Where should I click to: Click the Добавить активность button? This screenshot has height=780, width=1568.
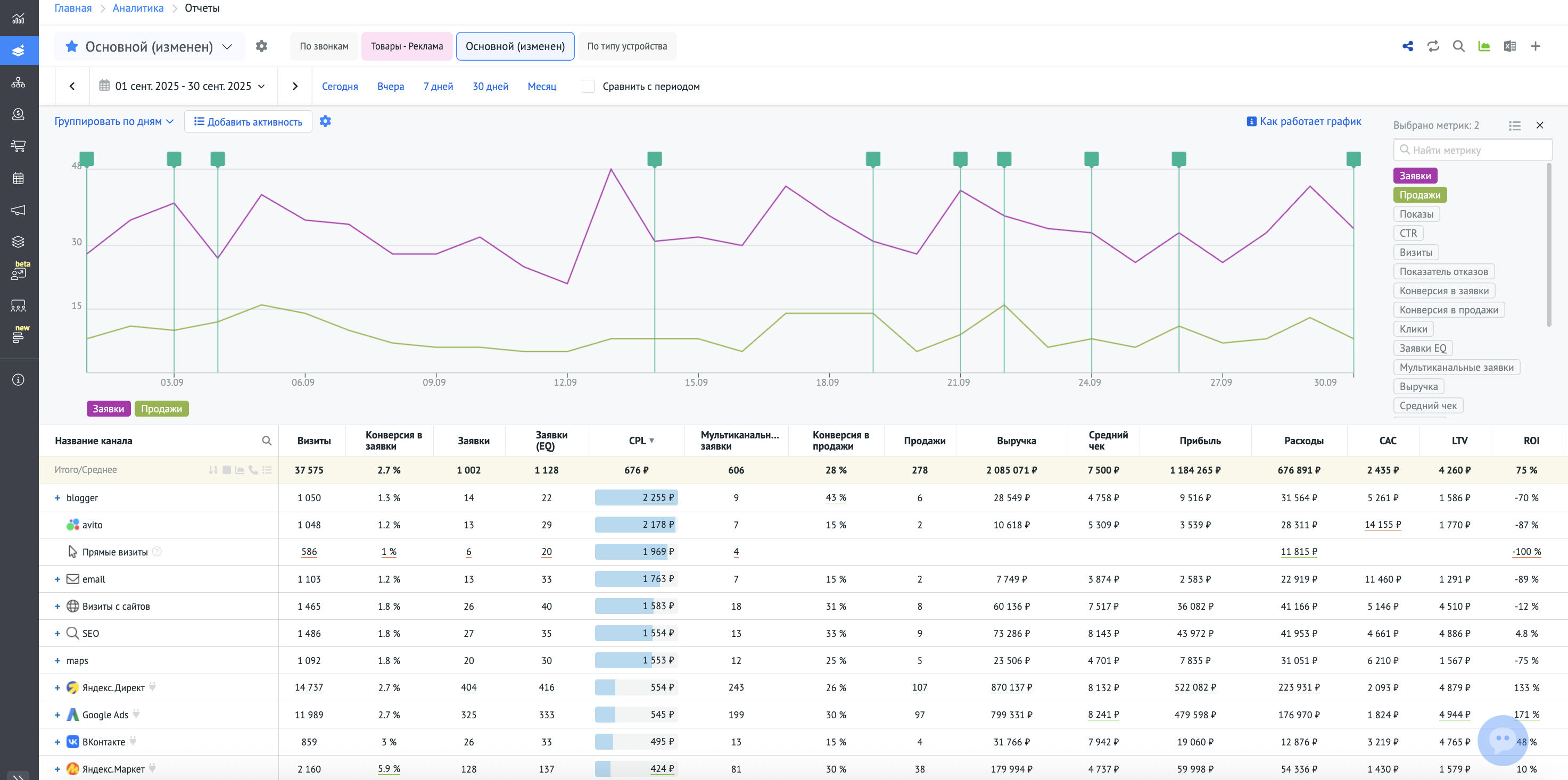tap(247, 122)
